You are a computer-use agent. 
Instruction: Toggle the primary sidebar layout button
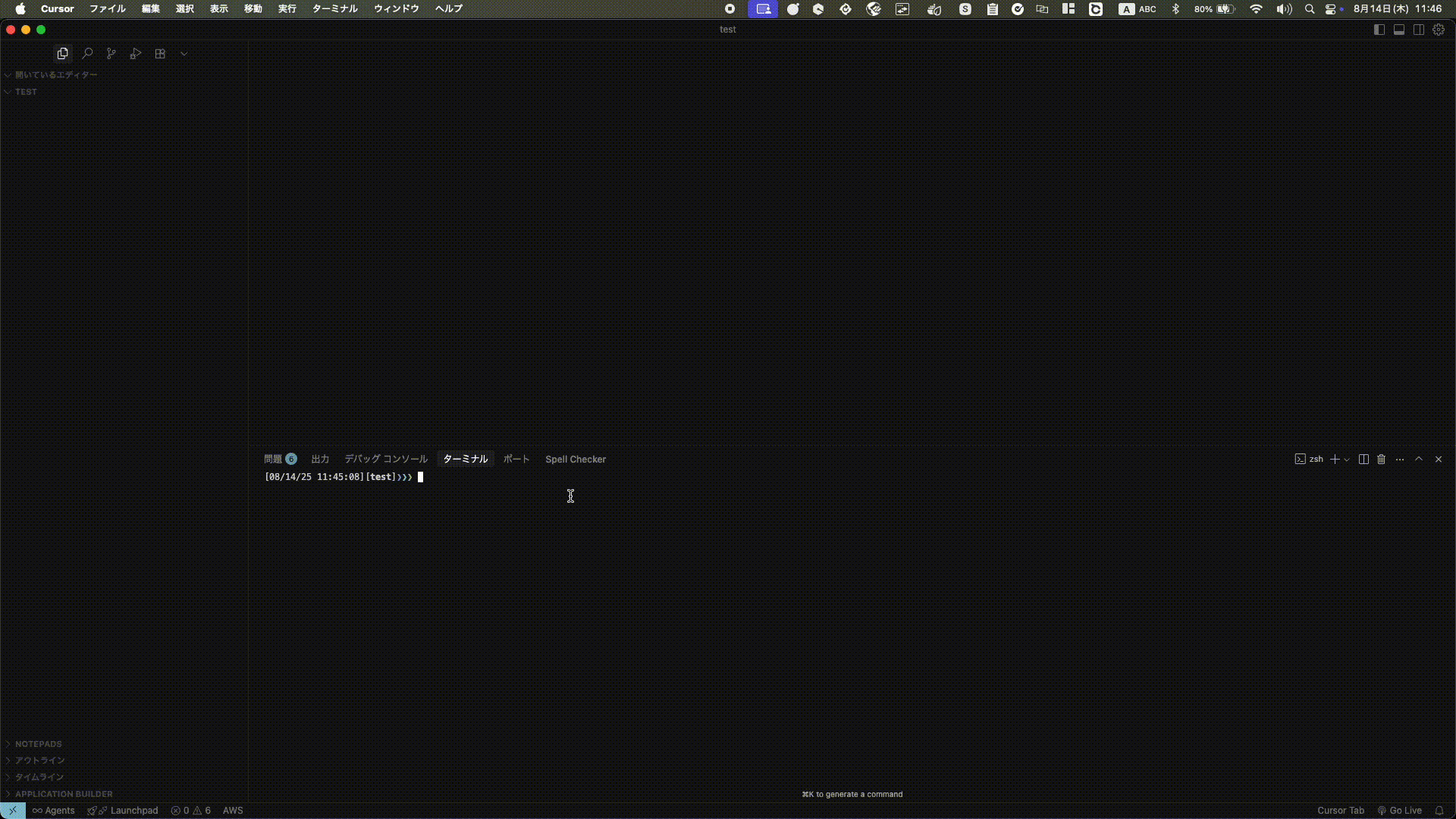click(x=1379, y=30)
